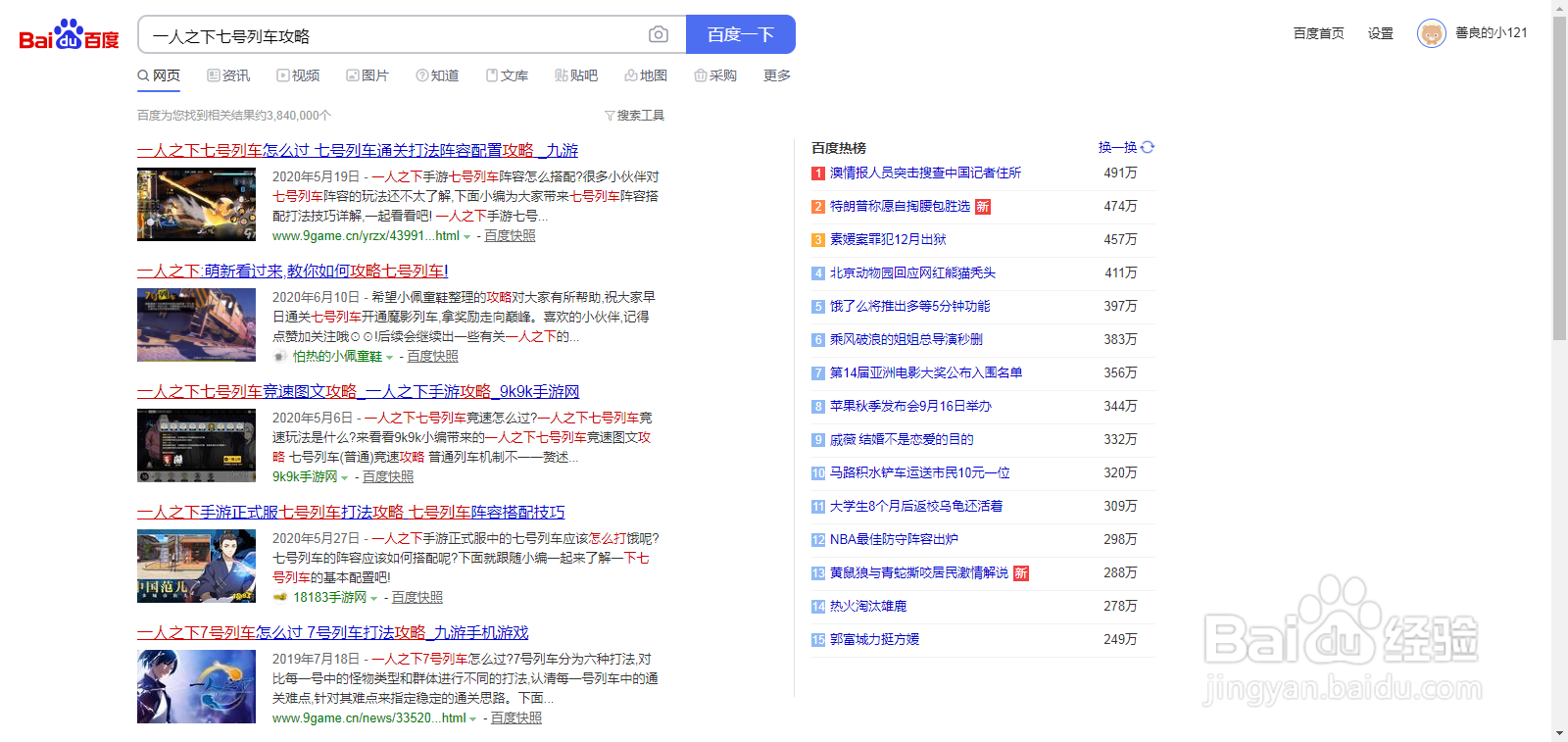
Task: Click the Baidu logo
Action: pyautogui.click(x=69, y=35)
